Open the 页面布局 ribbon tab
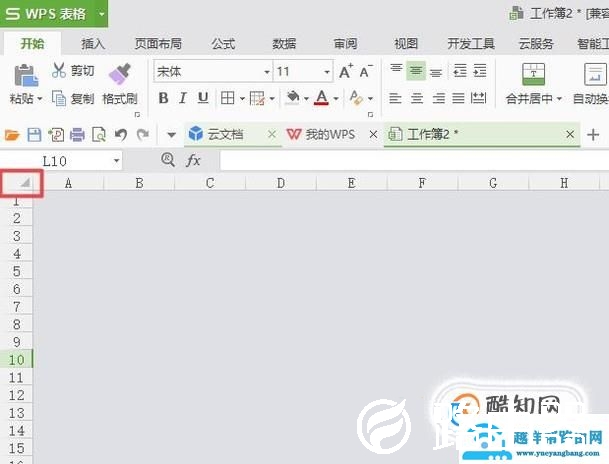 158,43
